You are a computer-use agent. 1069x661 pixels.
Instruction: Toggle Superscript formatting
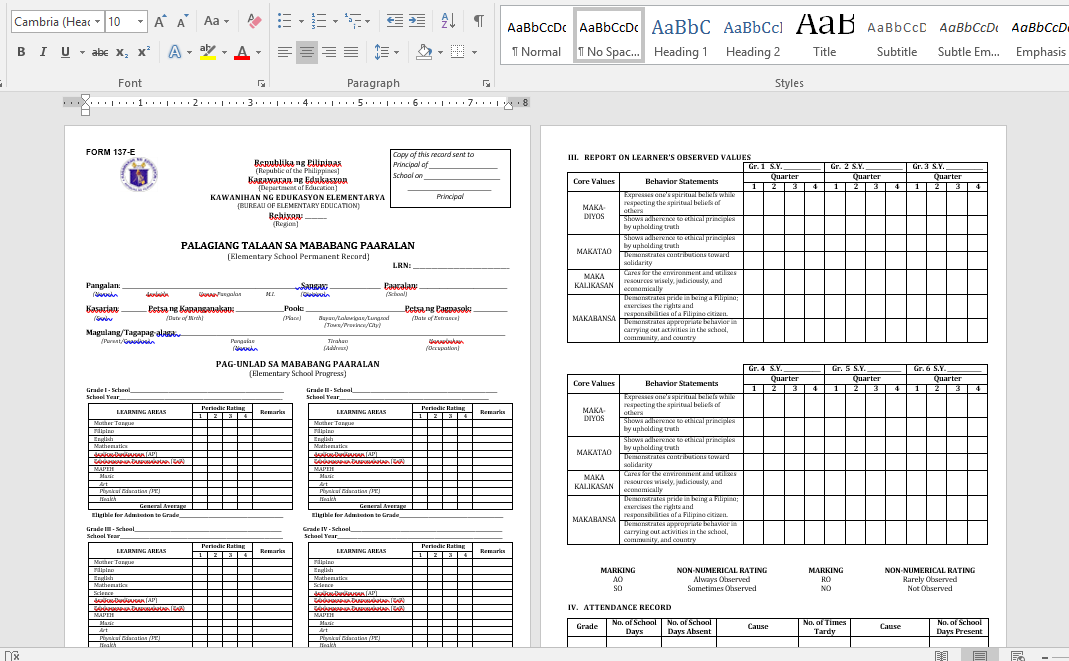(x=144, y=52)
